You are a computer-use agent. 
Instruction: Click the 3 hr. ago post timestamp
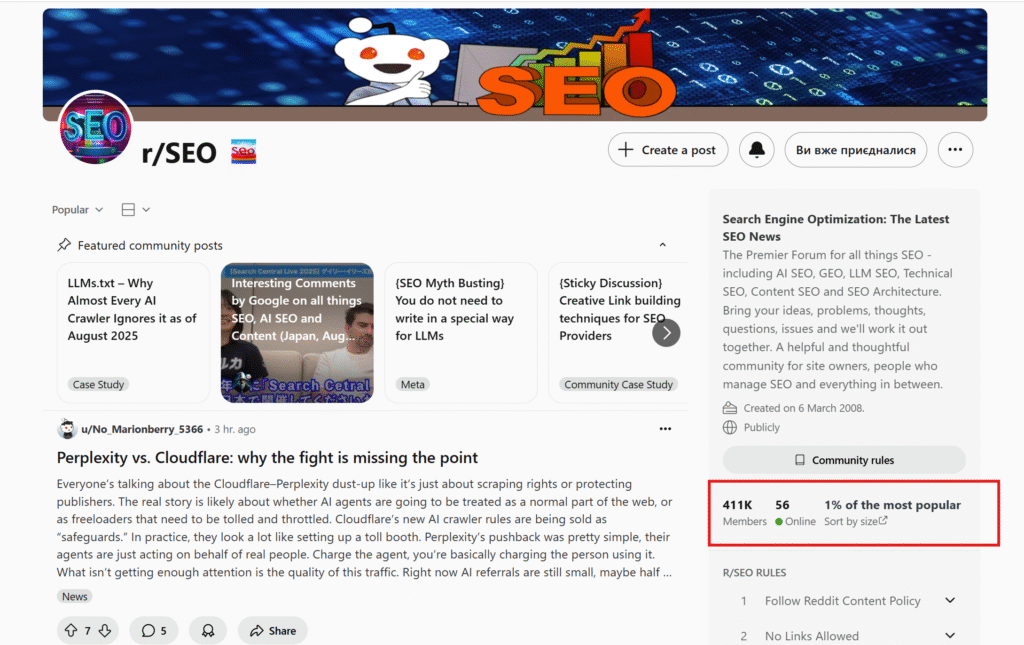[234, 430]
